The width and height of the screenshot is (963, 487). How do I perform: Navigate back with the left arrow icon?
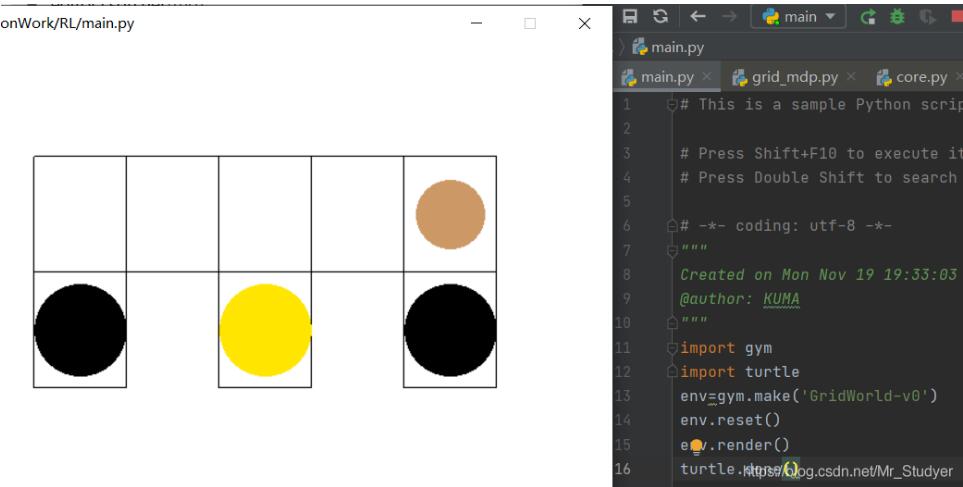click(x=696, y=17)
